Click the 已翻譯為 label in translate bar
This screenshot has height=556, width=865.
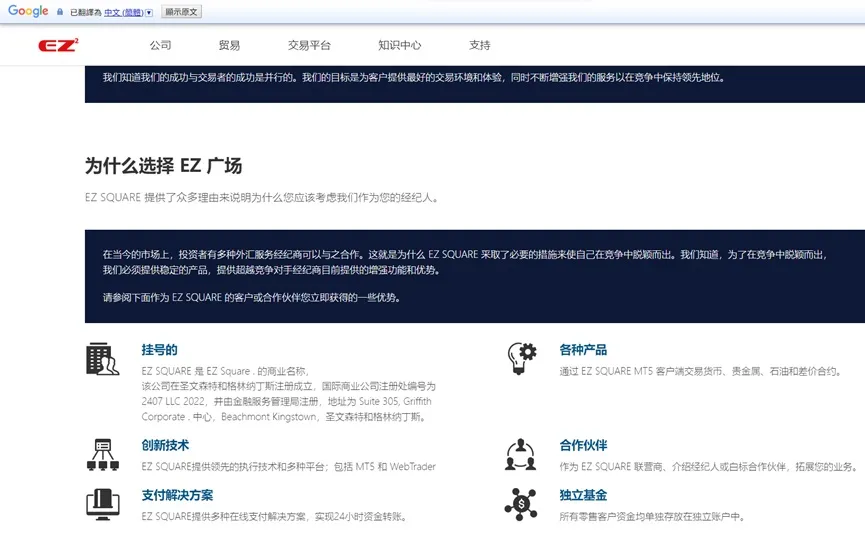point(86,12)
